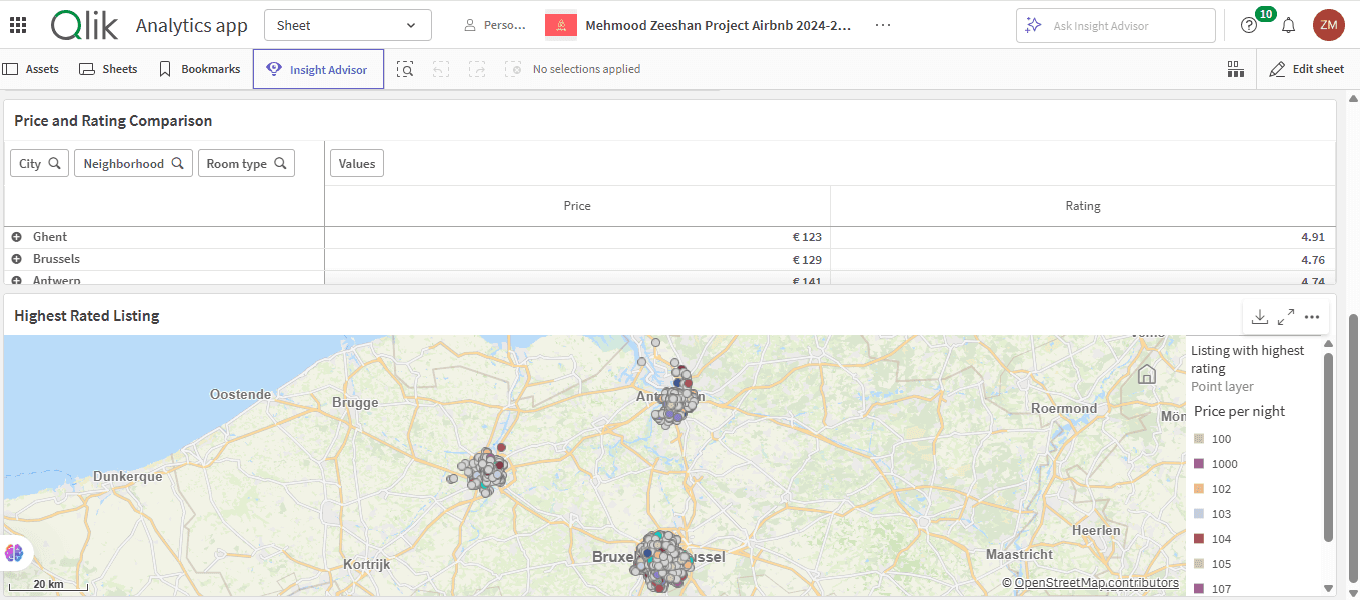The image size is (1360, 600).
Task: Expand the Ghent row
Action: tap(16, 237)
